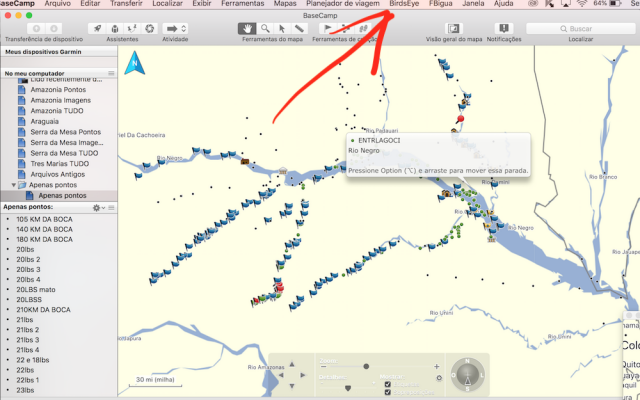Click the receive-from-device transfer icon
Image resolution: width=640 pixels, height=400 pixels.
click(x=53, y=29)
